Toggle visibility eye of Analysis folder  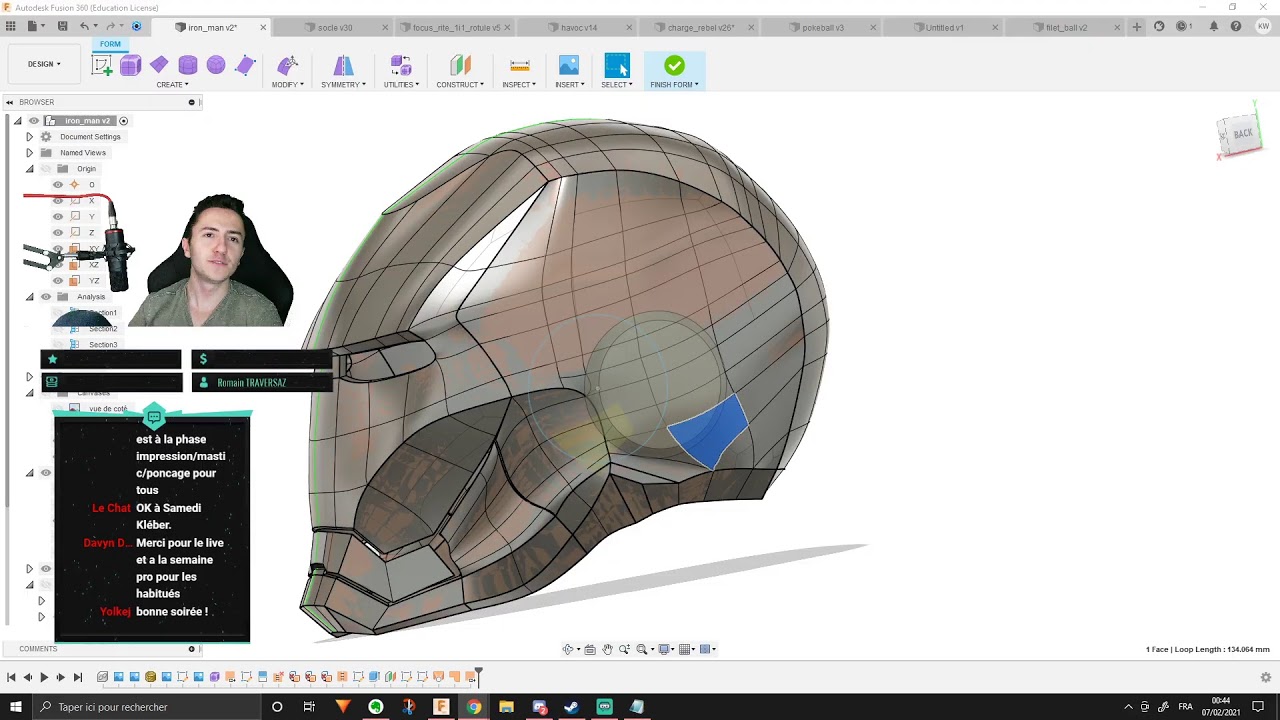[46, 297]
